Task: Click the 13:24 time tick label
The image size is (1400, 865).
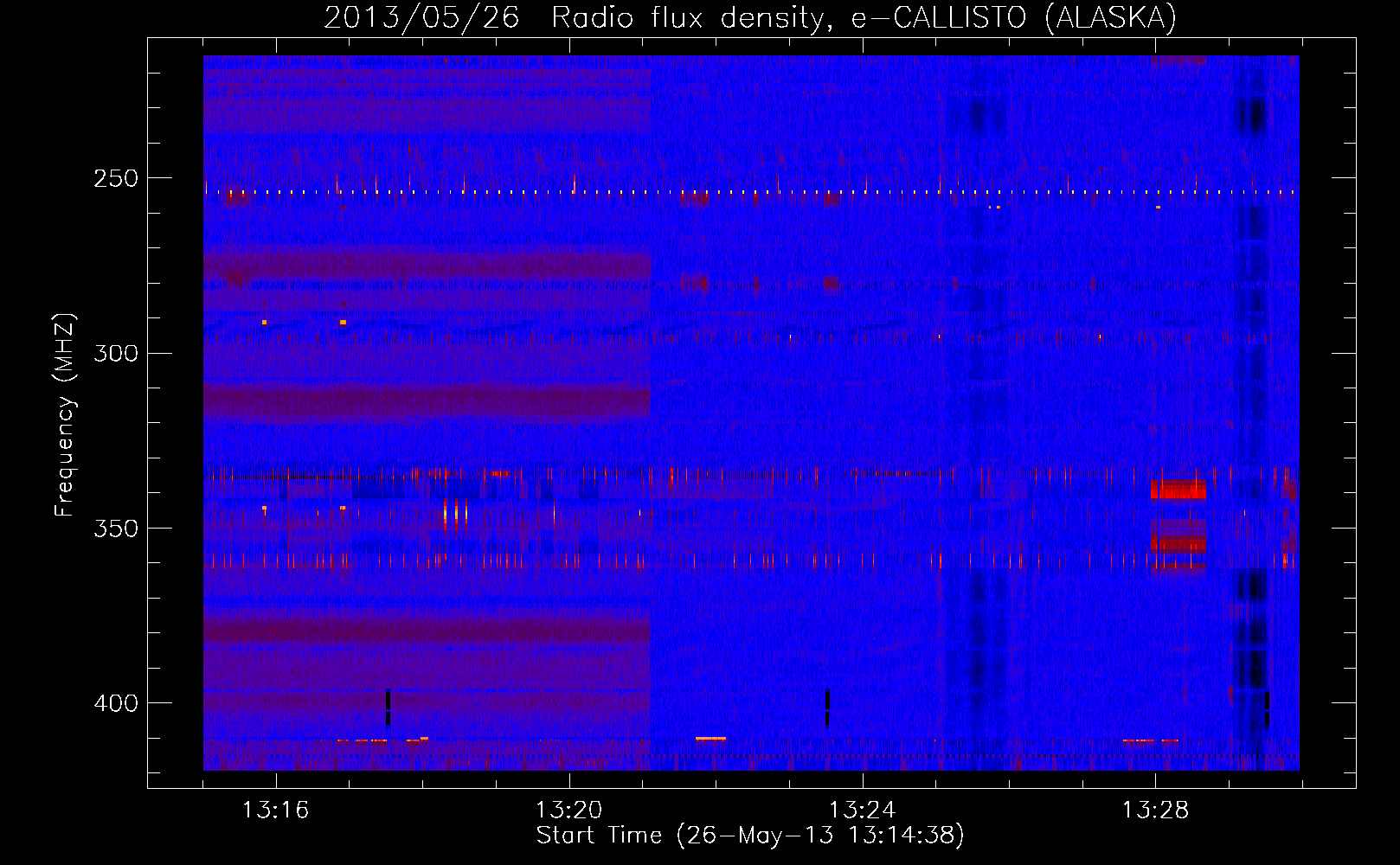Action: click(x=863, y=811)
